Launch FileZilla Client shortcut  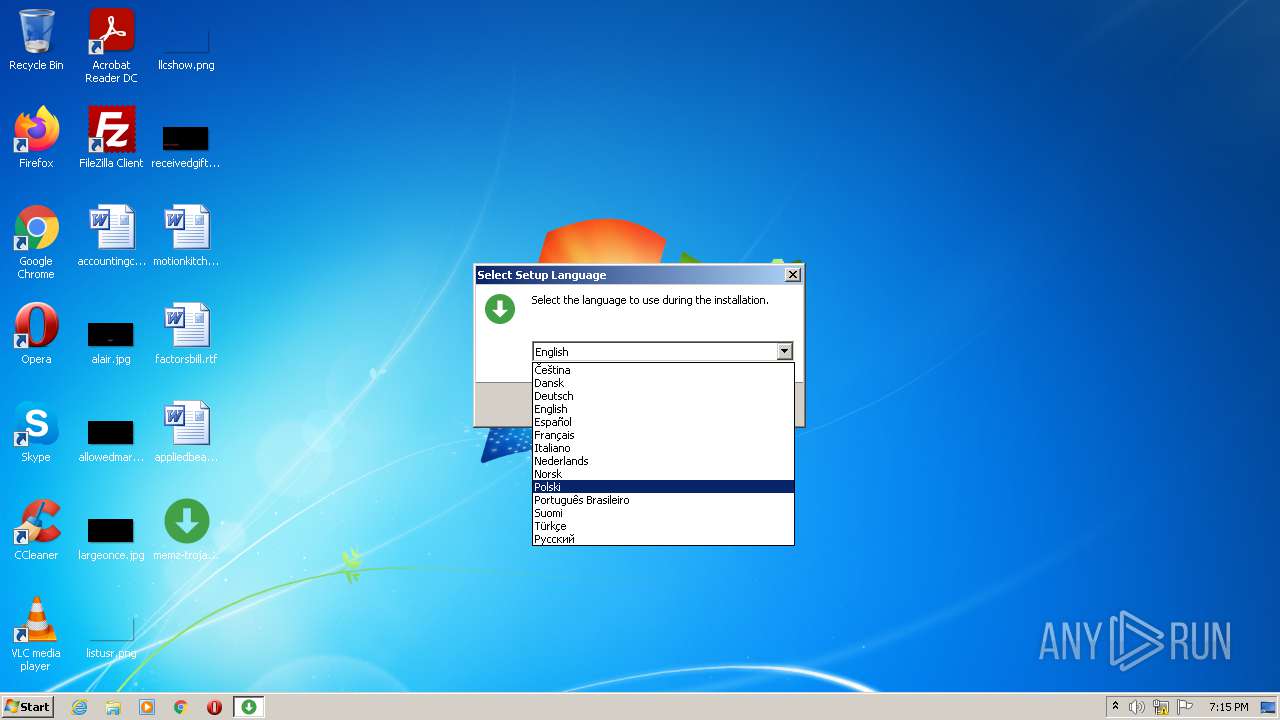pos(111,138)
